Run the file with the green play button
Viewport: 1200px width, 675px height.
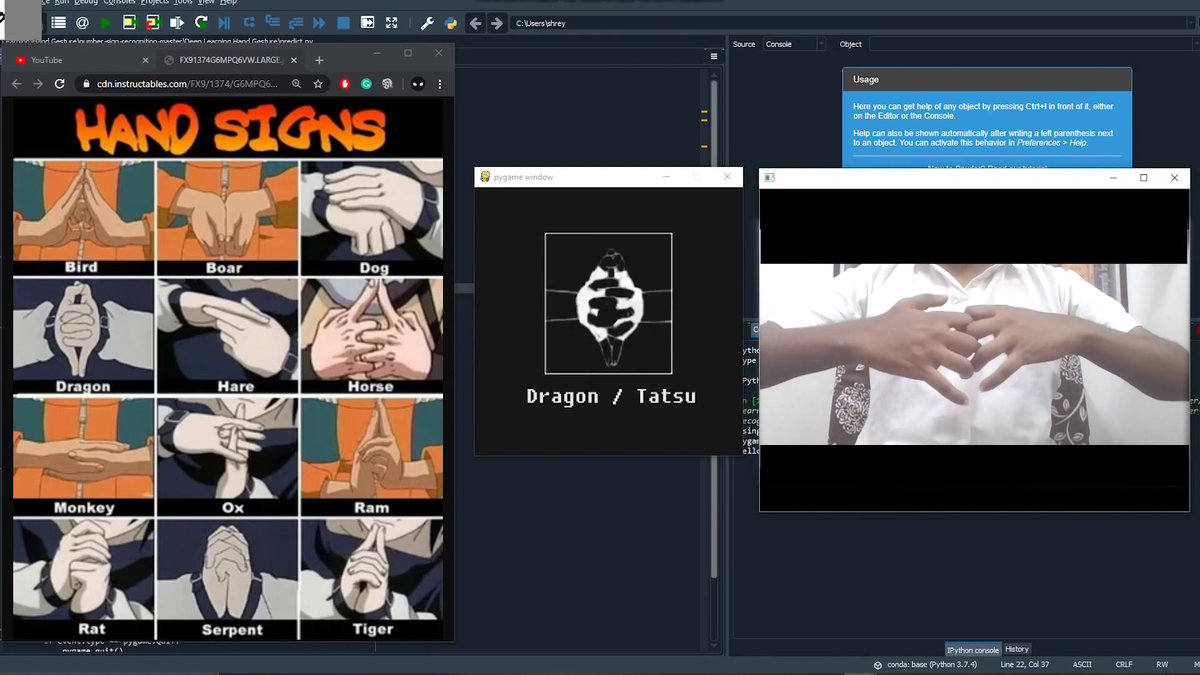pos(106,22)
